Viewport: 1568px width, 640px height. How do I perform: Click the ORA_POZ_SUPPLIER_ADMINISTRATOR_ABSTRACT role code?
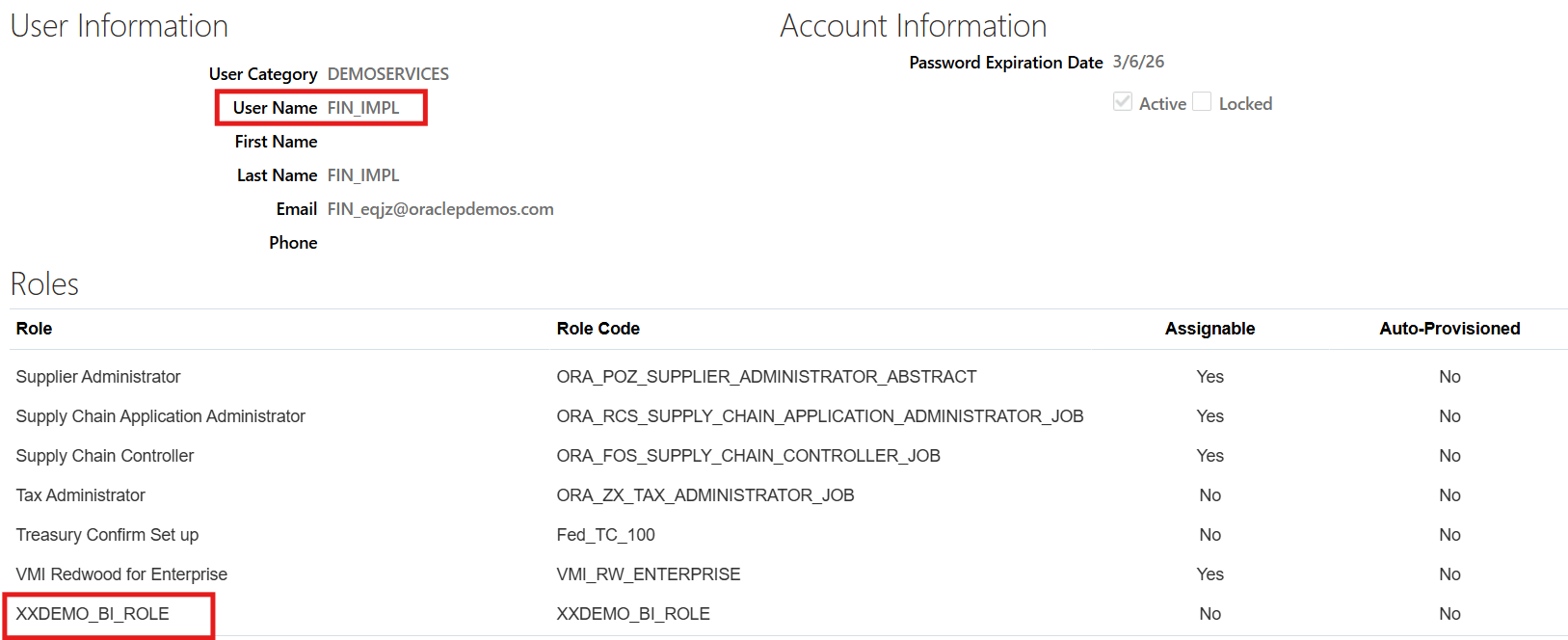coord(766,377)
